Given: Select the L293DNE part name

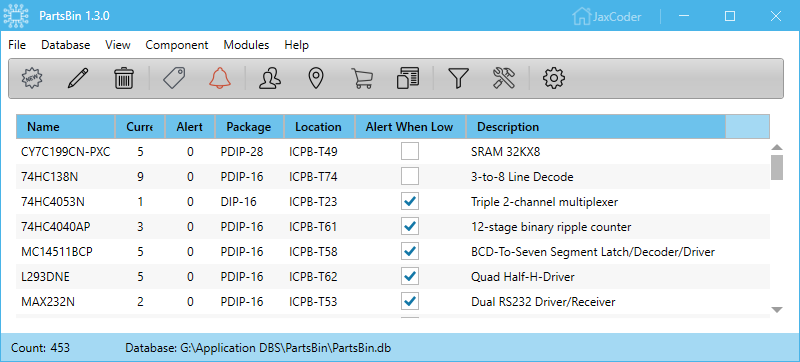Looking at the screenshot, I should [45, 276].
